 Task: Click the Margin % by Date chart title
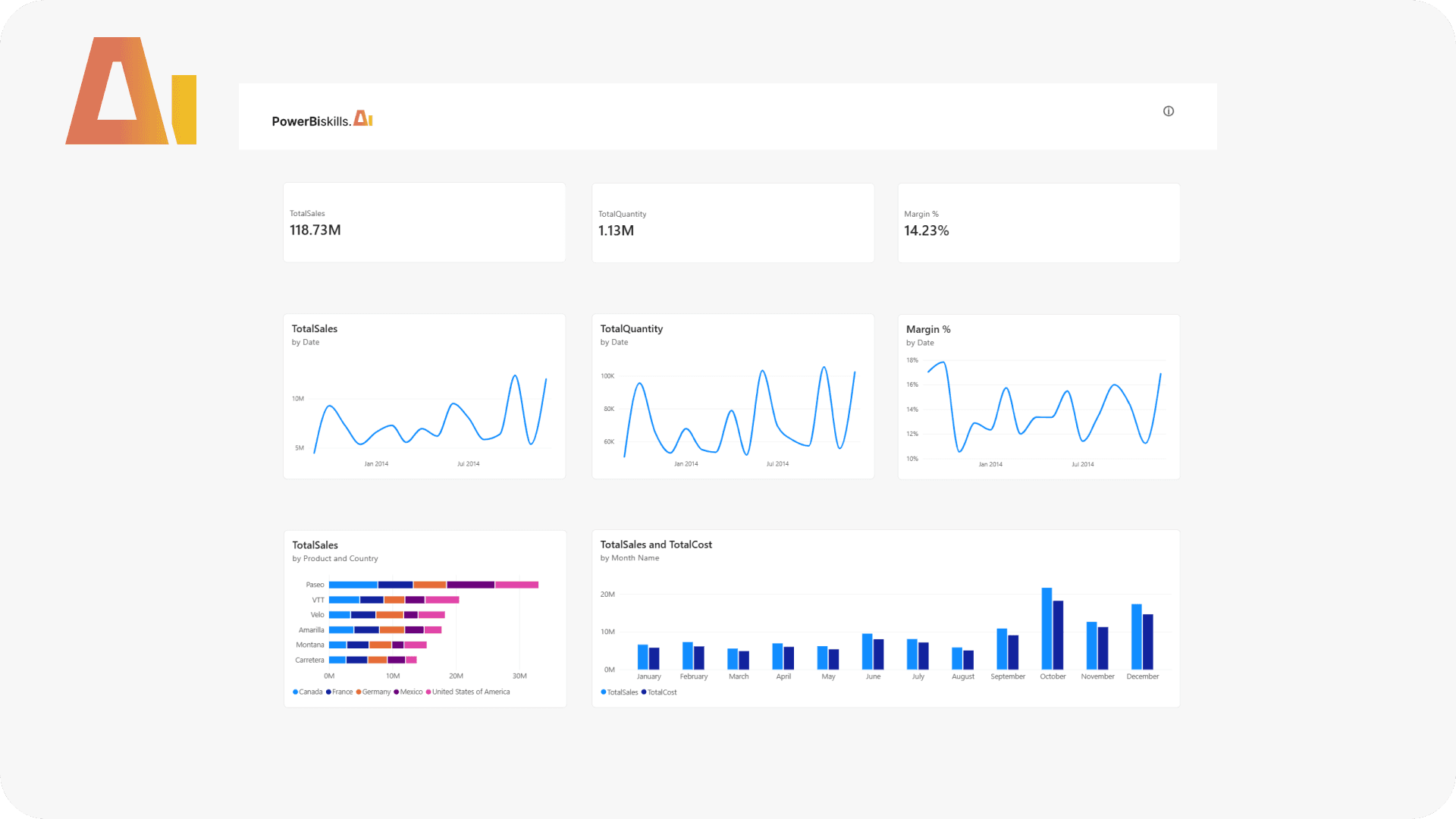pos(928,329)
